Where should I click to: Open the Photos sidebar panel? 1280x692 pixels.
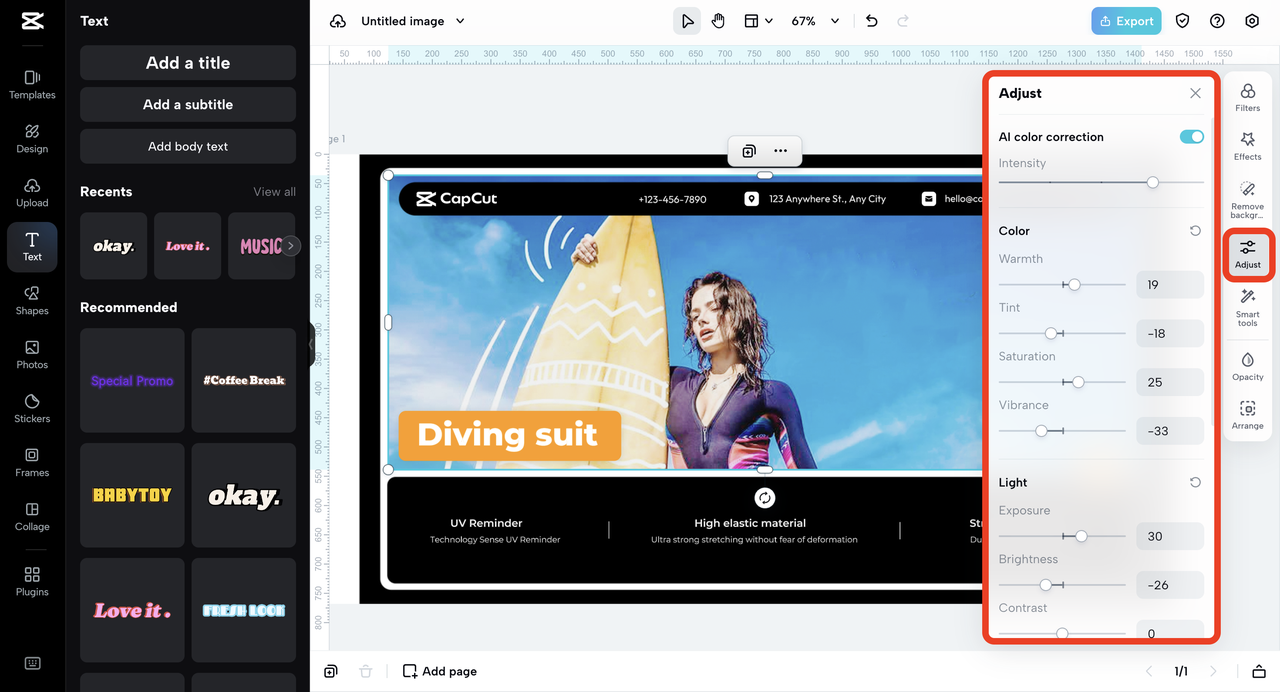click(32, 354)
